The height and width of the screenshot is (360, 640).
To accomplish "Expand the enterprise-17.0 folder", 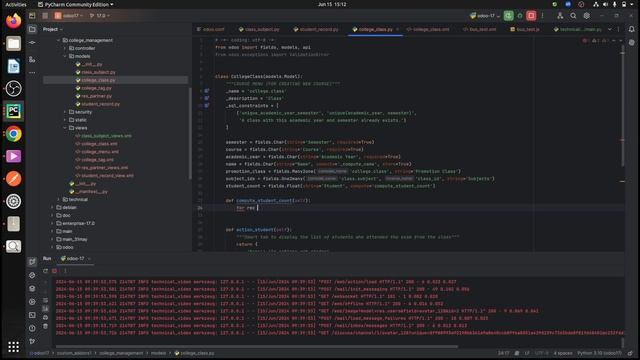I will (x=52, y=223).
